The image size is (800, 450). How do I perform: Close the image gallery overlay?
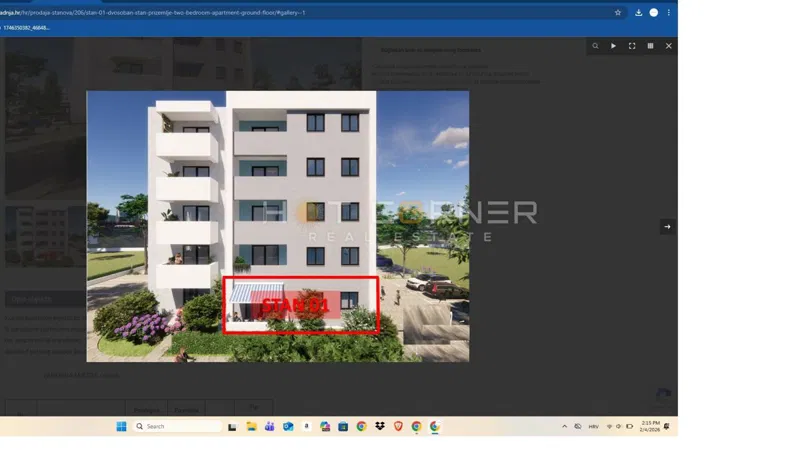(668, 46)
